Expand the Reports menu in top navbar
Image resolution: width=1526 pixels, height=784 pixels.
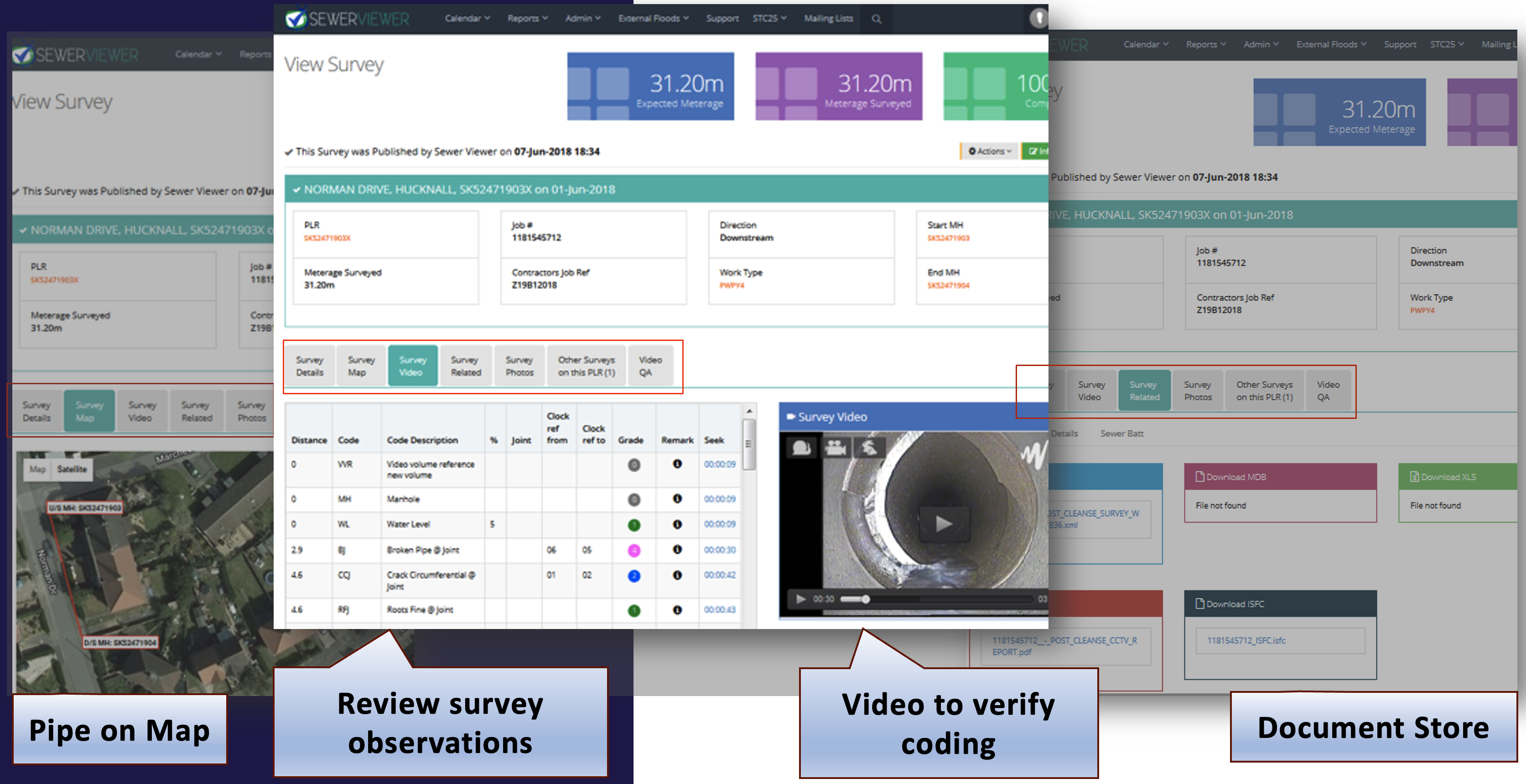click(527, 18)
